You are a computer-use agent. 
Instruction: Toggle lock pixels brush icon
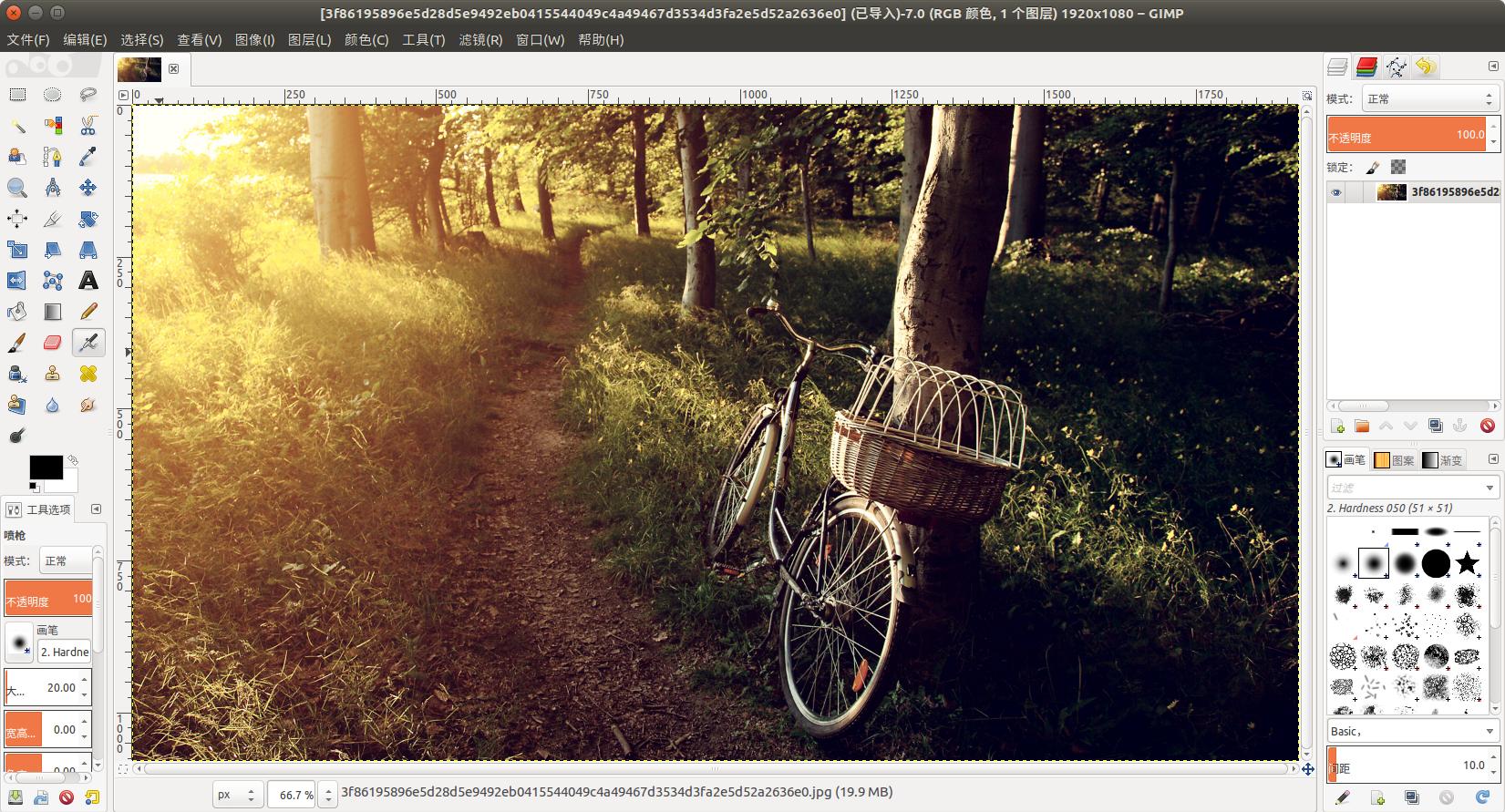1373,167
